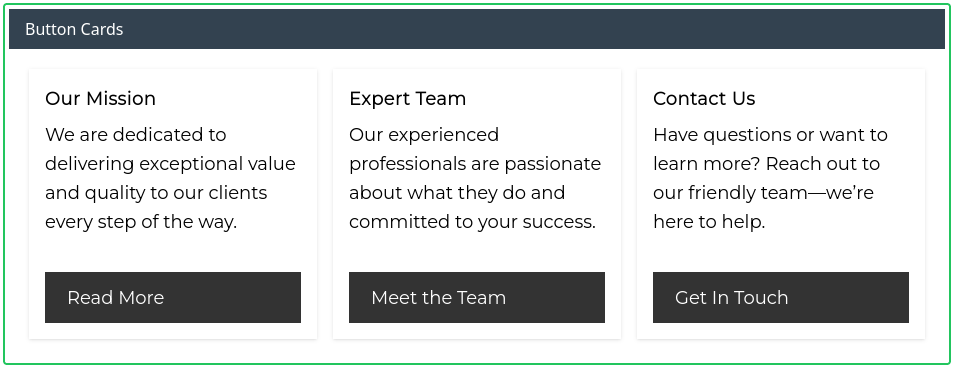Click the line "delivering exceptional value"
This screenshot has width=956, height=367.
point(170,163)
